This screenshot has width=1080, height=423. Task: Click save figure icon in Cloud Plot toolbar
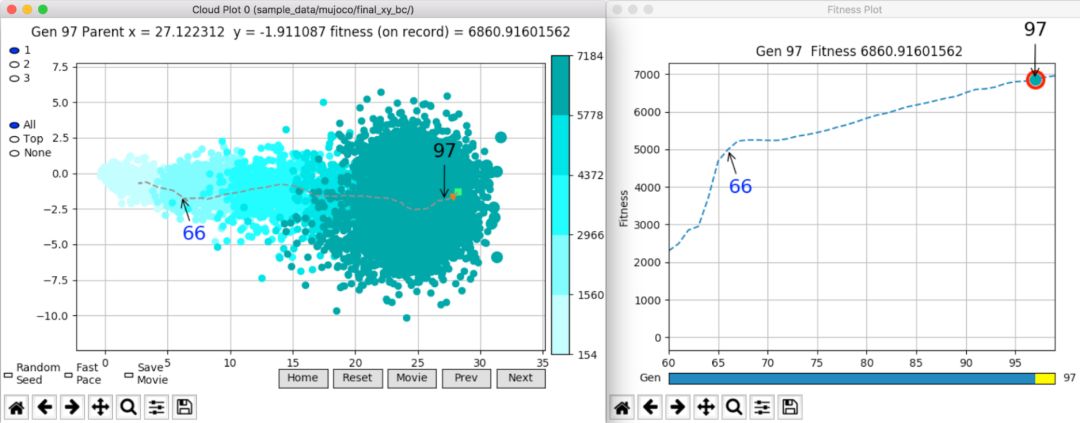(x=185, y=407)
